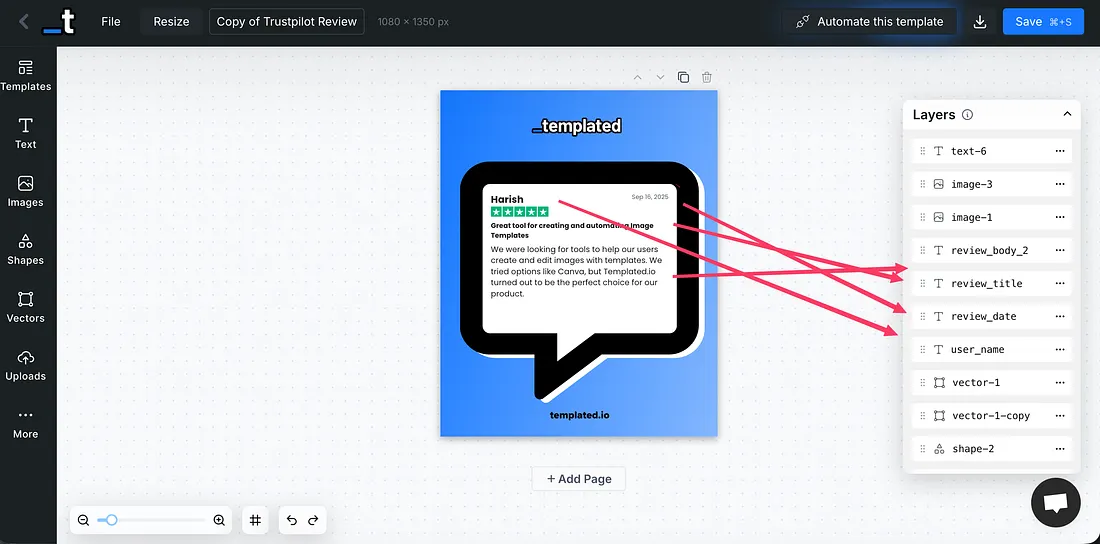This screenshot has height=544, width=1100.
Task: Click the download icon in header
Action: click(980, 22)
